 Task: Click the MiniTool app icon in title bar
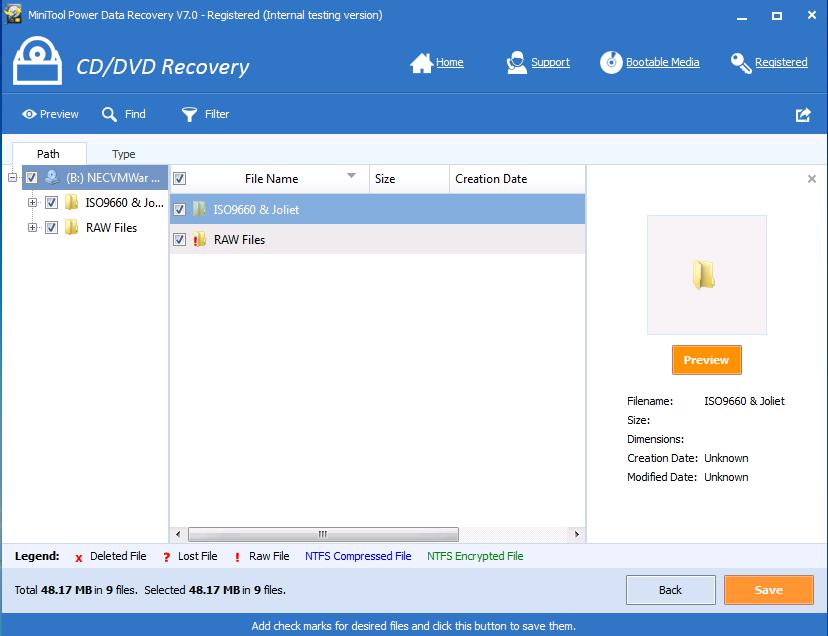click(x=13, y=14)
